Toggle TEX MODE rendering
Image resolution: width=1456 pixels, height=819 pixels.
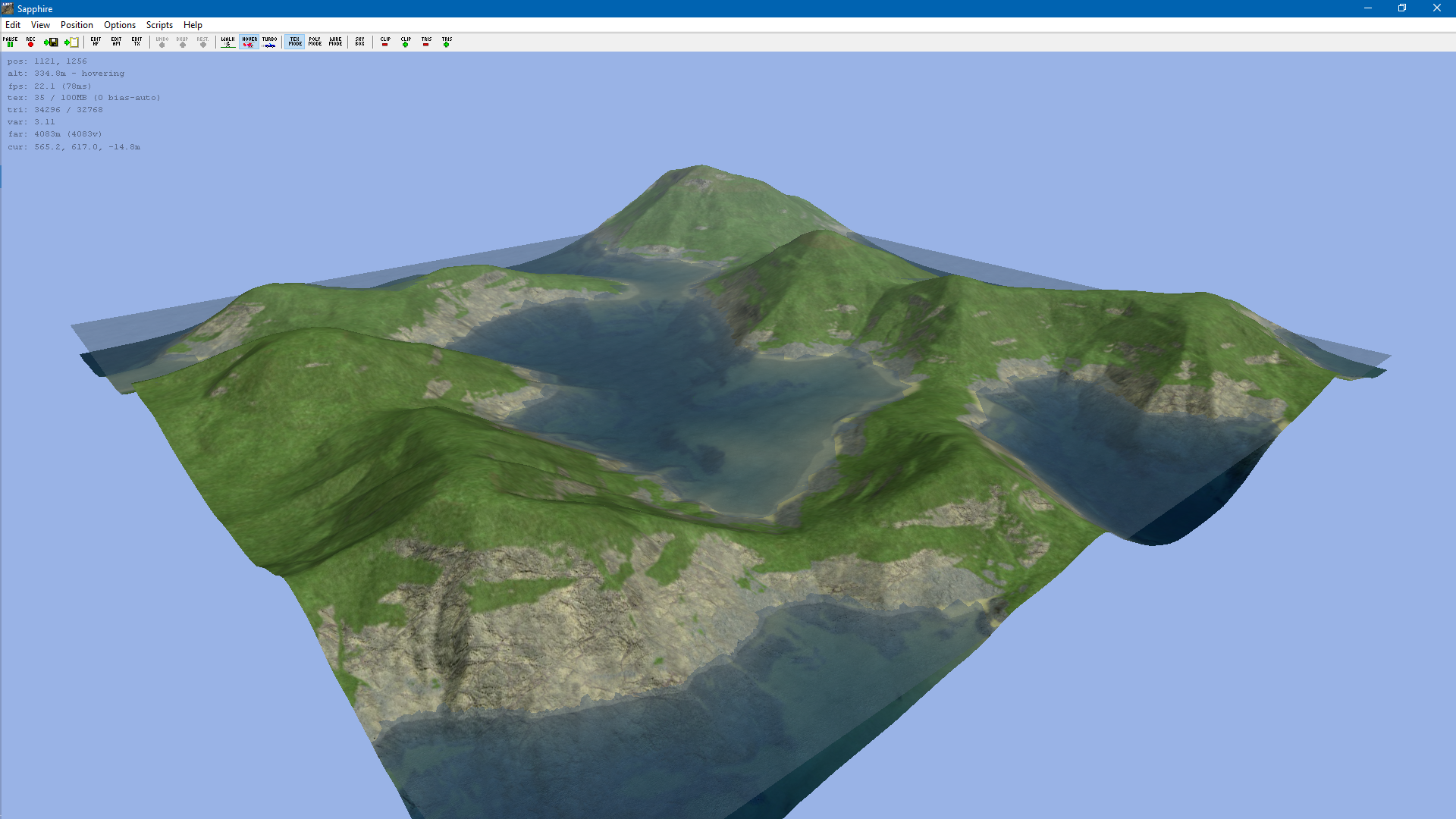(295, 42)
